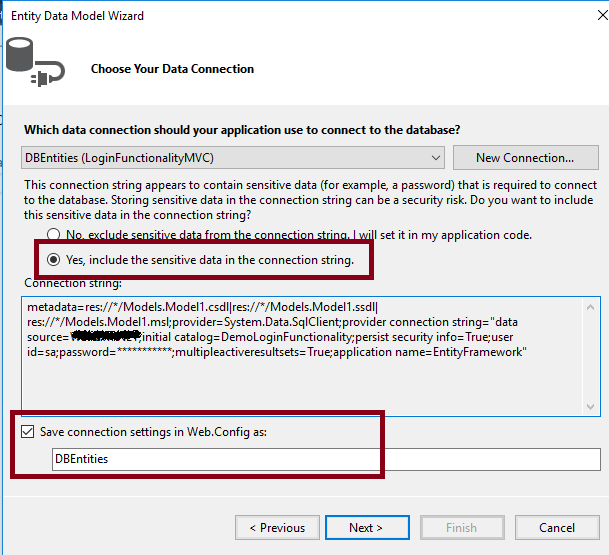Click the 'Choose Your Data Connection' heading
The image size is (609, 555).
172,69
